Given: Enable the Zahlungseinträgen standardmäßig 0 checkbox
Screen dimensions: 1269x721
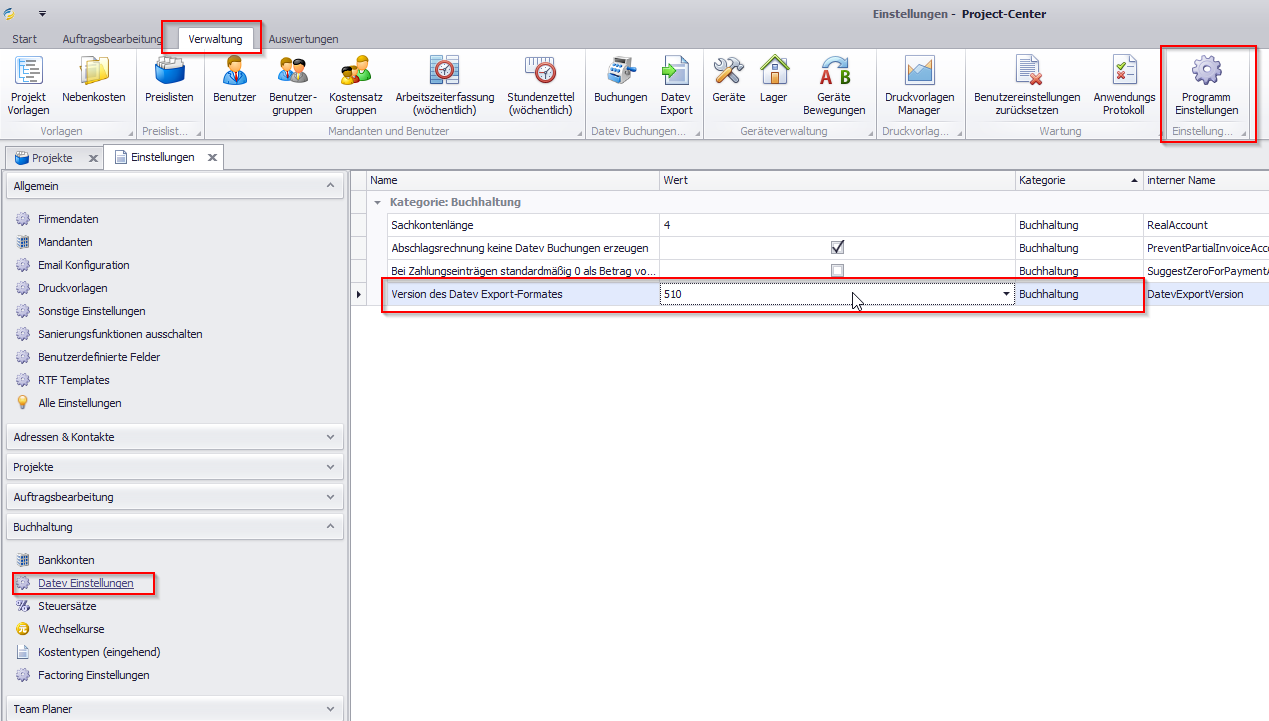Looking at the screenshot, I should point(837,271).
